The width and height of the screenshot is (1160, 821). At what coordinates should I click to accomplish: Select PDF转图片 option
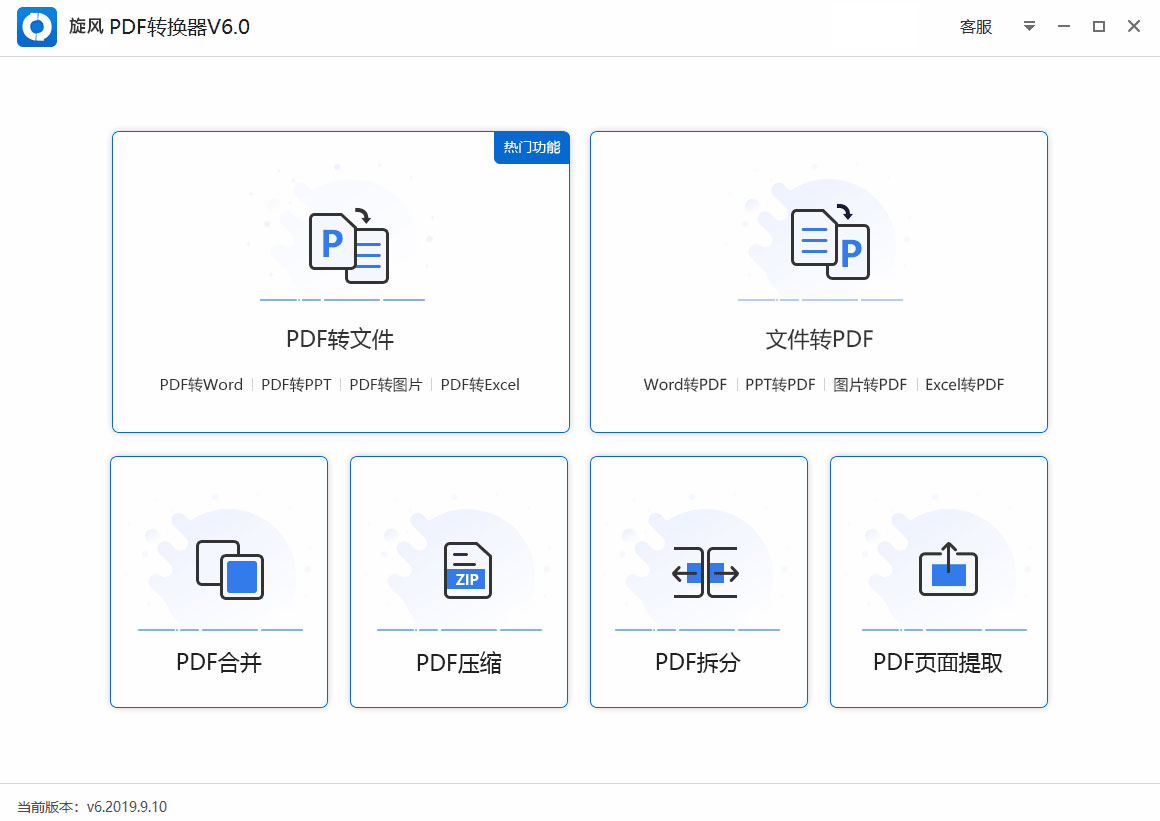click(x=385, y=385)
